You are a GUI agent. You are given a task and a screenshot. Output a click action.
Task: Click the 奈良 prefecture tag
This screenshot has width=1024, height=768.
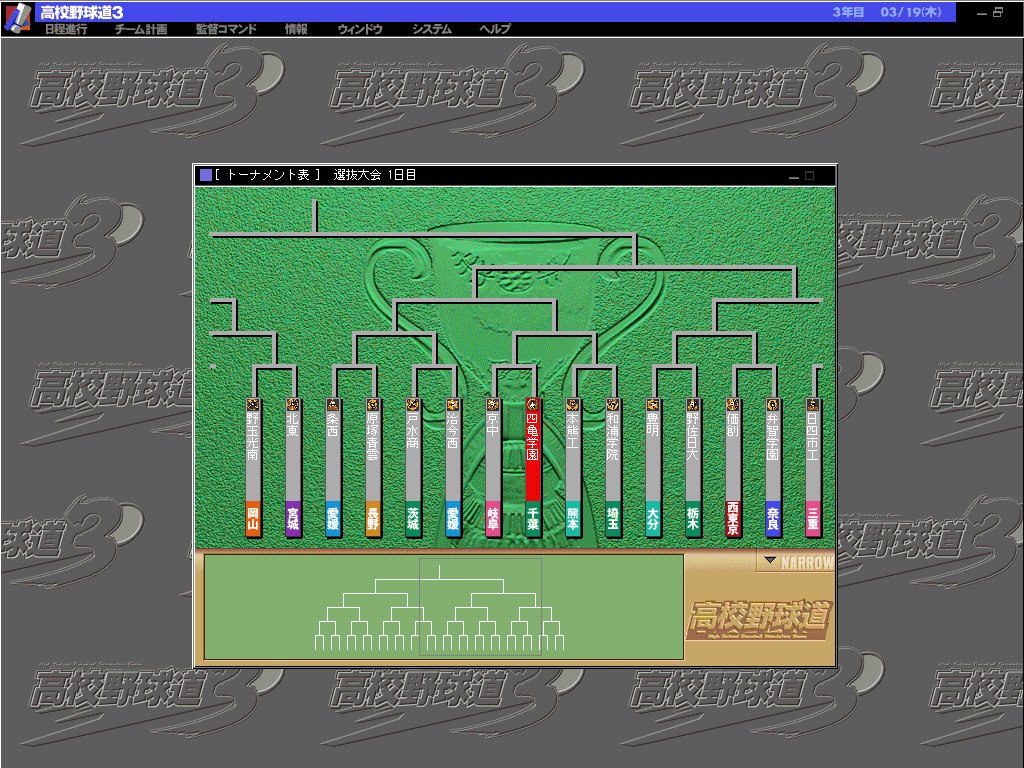pos(773,519)
